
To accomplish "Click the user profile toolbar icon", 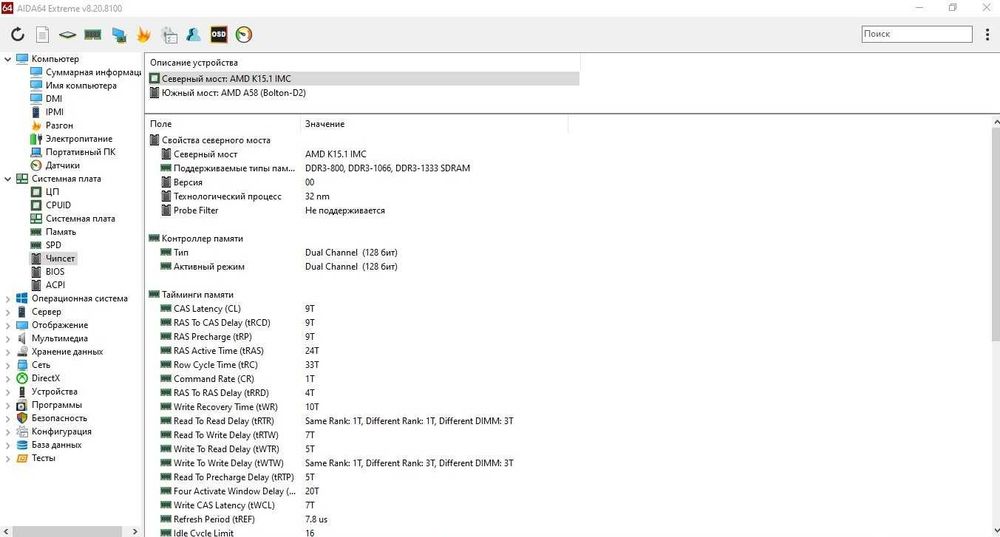I will point(193,34).
